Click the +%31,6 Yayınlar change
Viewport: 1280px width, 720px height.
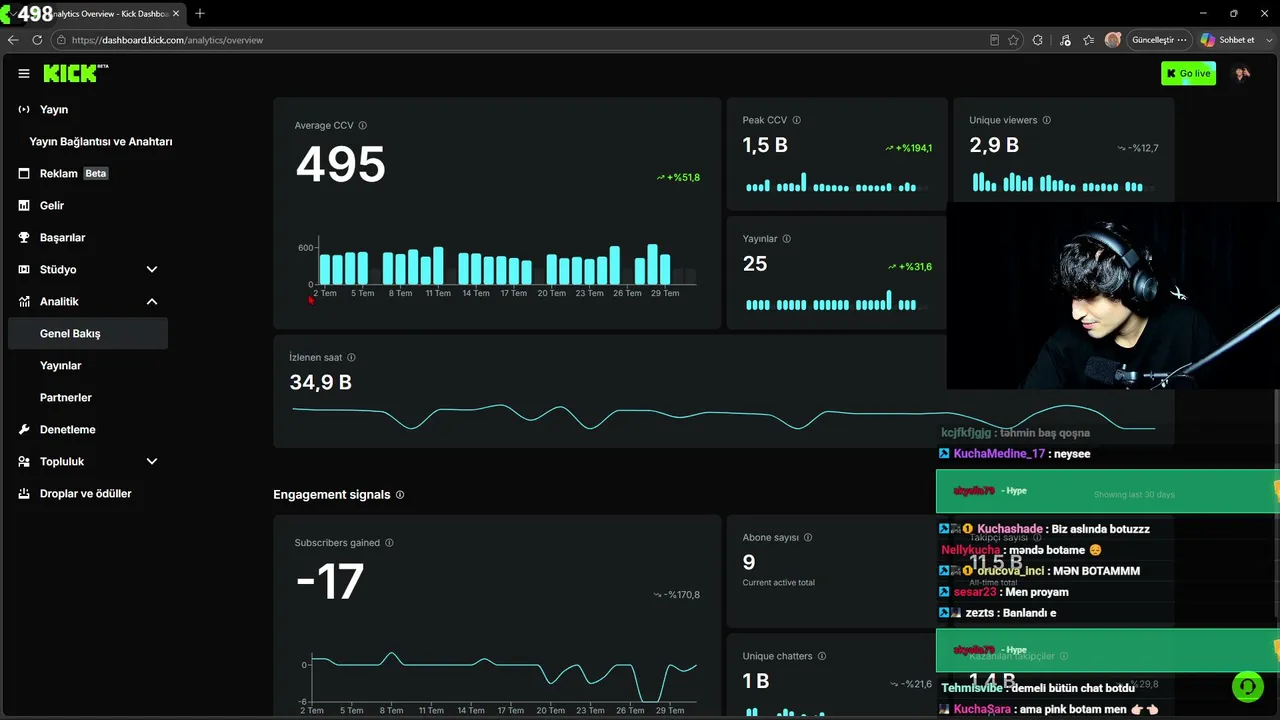click(x=910, y=267)
